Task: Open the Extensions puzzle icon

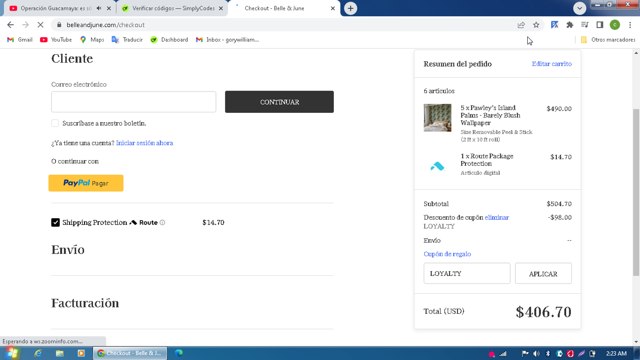Action: click(570, 25)
